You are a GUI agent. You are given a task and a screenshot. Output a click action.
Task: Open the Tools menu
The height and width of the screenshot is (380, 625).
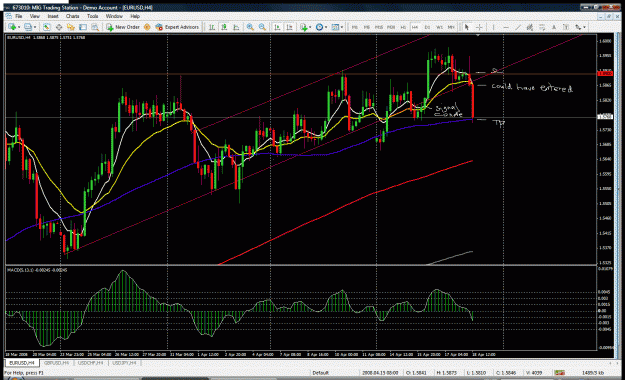click(x=92, y=16)
